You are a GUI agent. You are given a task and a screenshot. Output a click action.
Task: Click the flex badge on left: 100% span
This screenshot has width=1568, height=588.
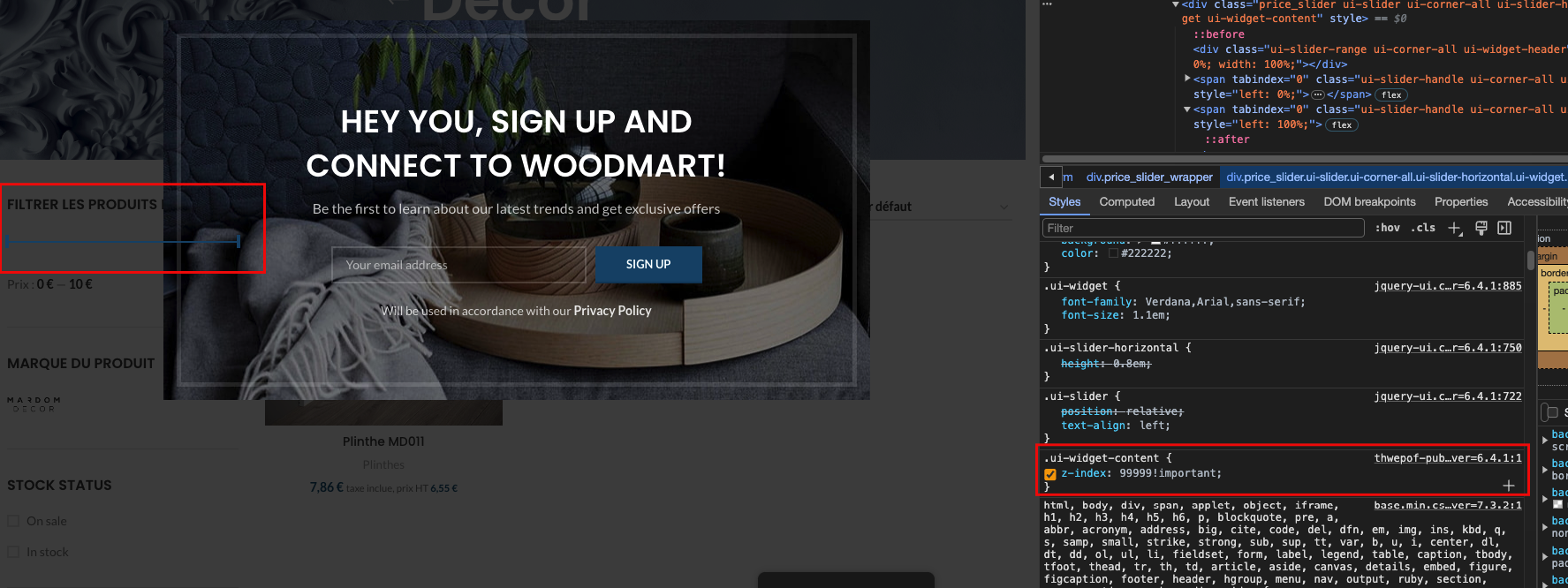(x=1343, y=125)
